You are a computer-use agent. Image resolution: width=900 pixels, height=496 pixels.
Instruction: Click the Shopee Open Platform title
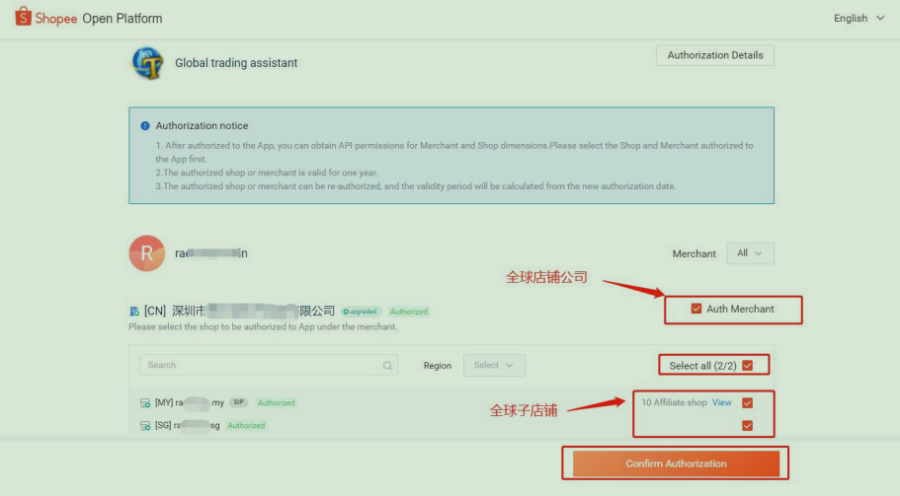point(98,18)
